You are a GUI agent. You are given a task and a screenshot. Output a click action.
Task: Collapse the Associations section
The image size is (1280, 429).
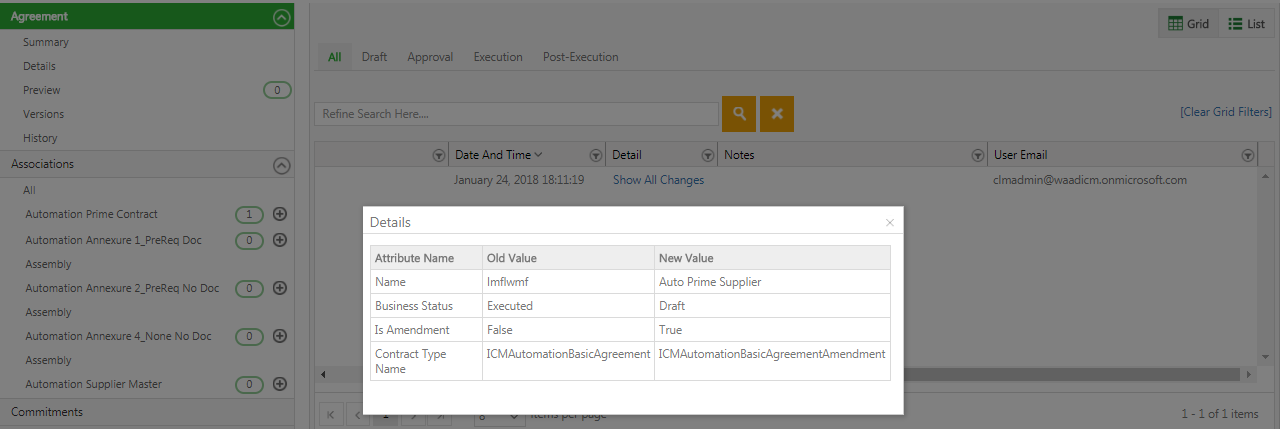click(x=281, y=165)
